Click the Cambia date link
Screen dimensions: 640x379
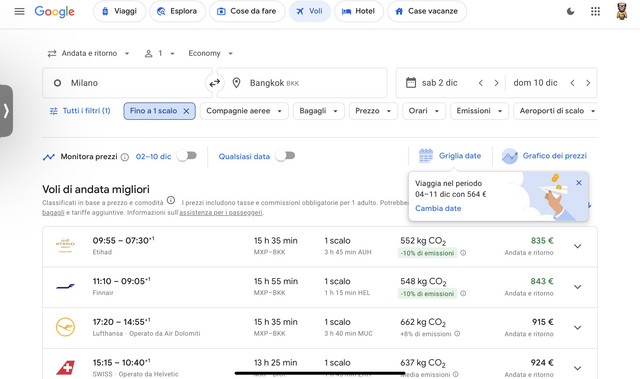click(438, 208)
